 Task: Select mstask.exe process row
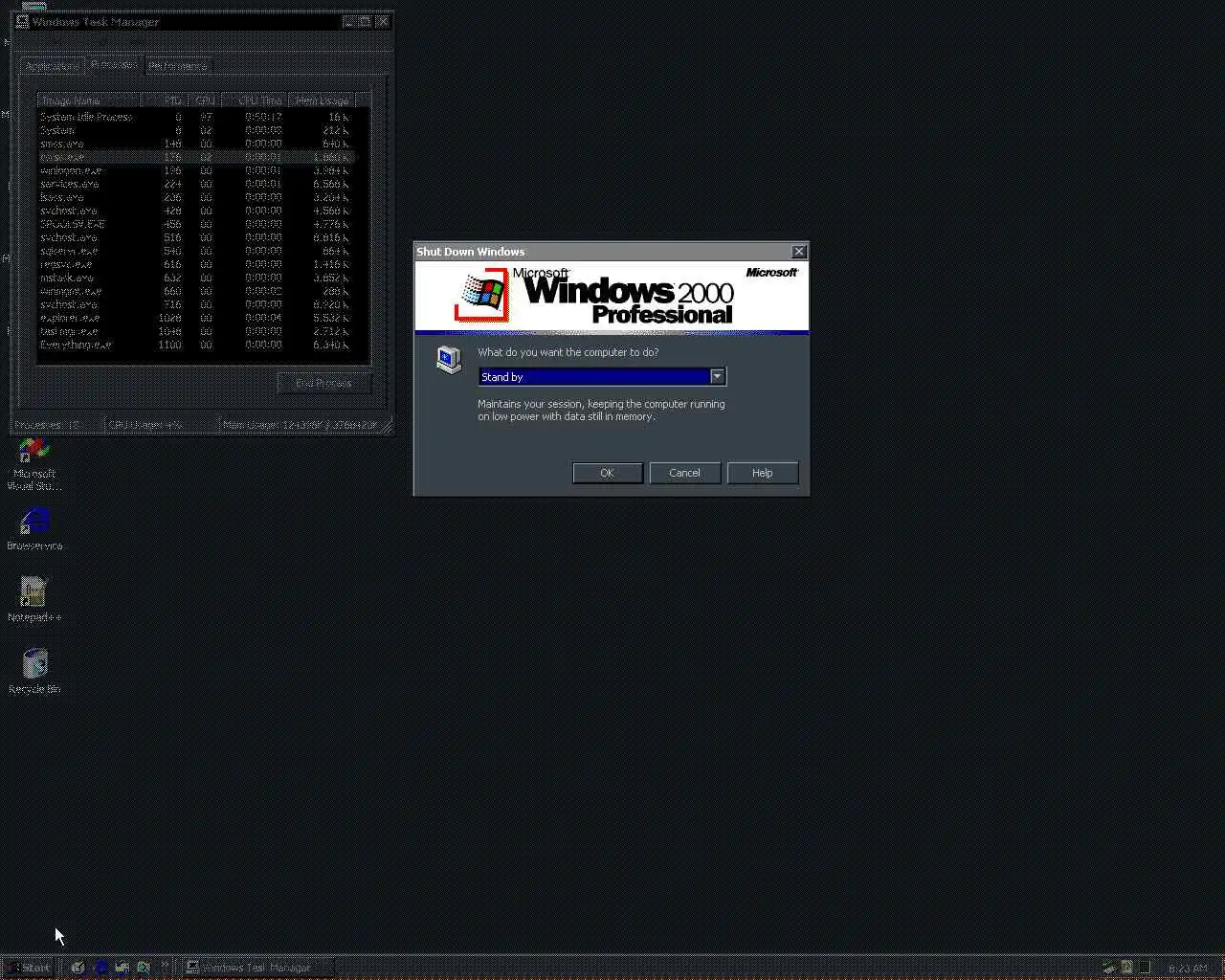tap(196, 278)
